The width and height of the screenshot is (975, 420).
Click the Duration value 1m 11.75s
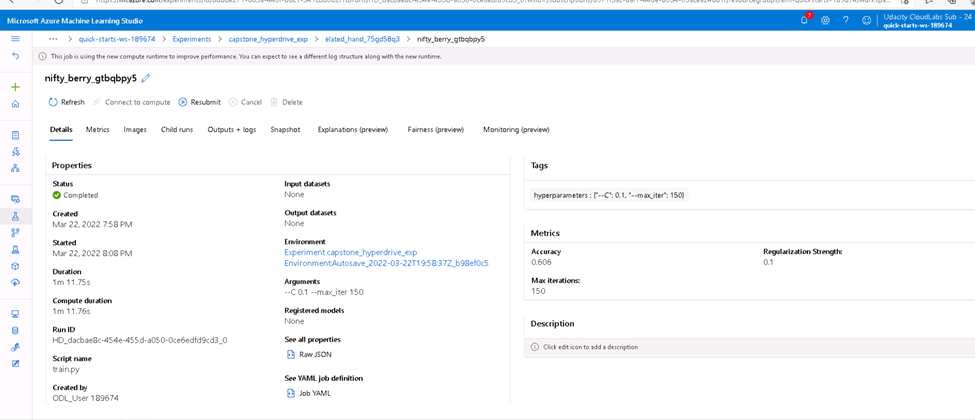point(70,282)
